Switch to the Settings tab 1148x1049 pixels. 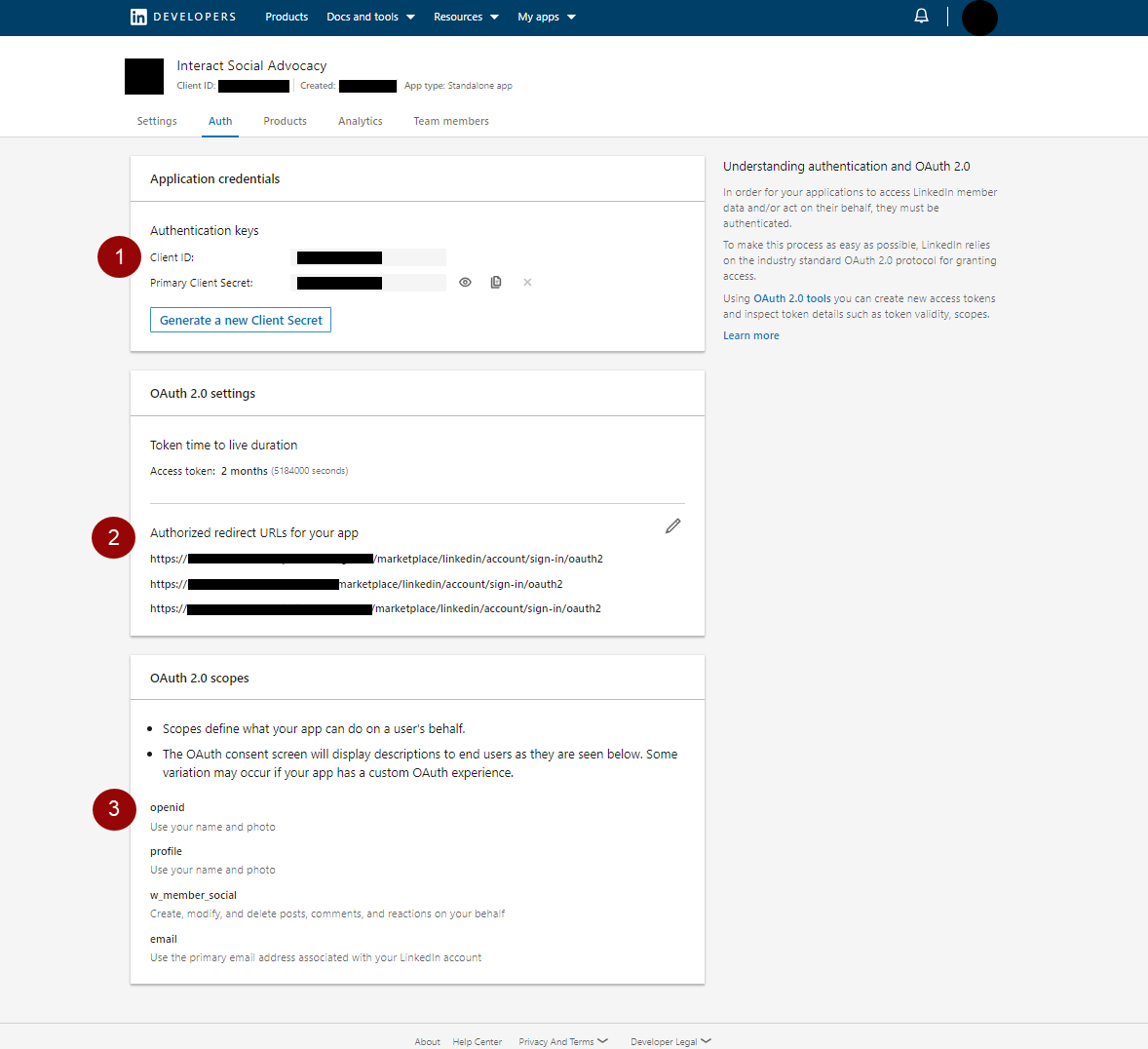click(x=157, y=121)
